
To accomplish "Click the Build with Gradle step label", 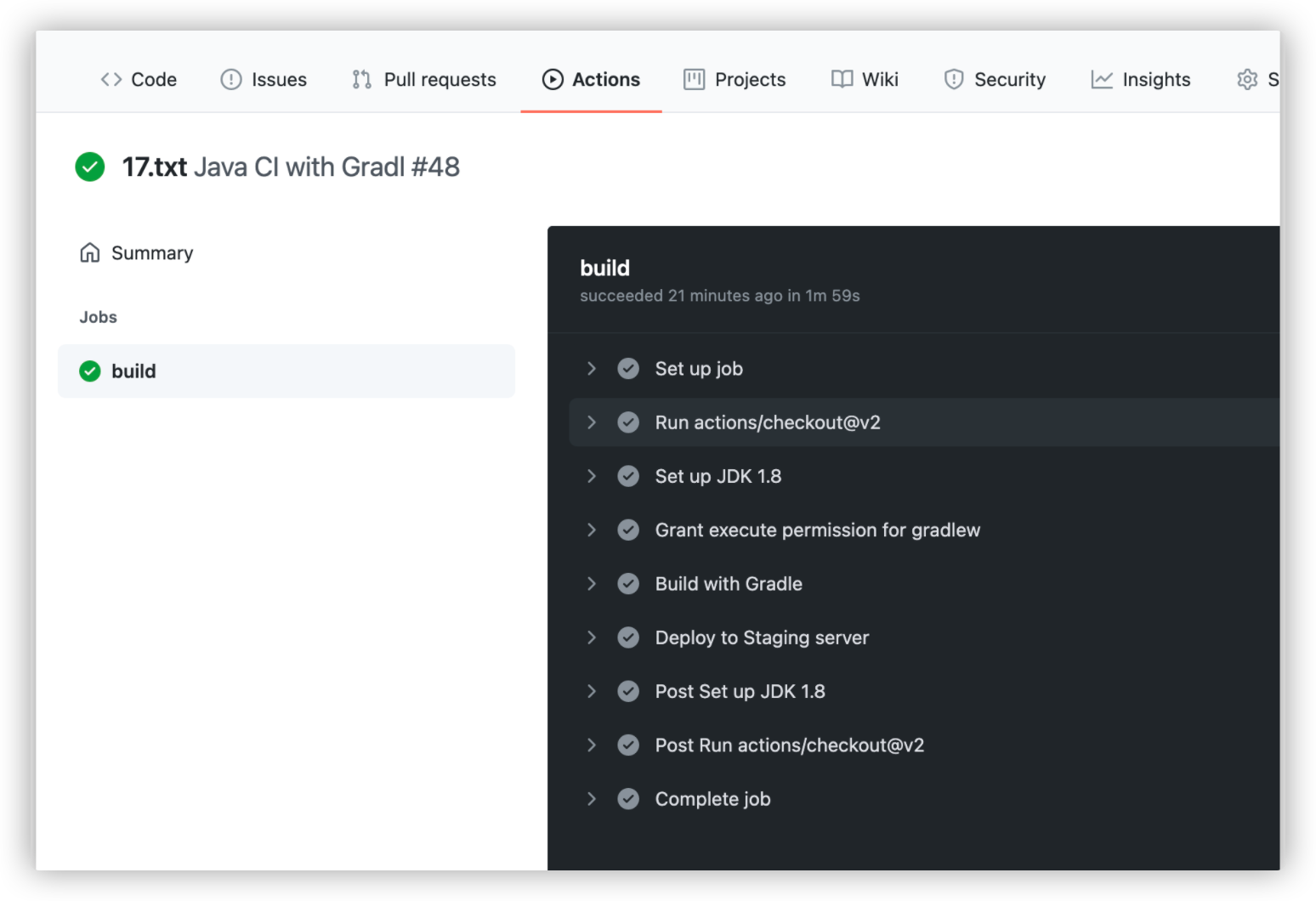I will coord(729,583).
